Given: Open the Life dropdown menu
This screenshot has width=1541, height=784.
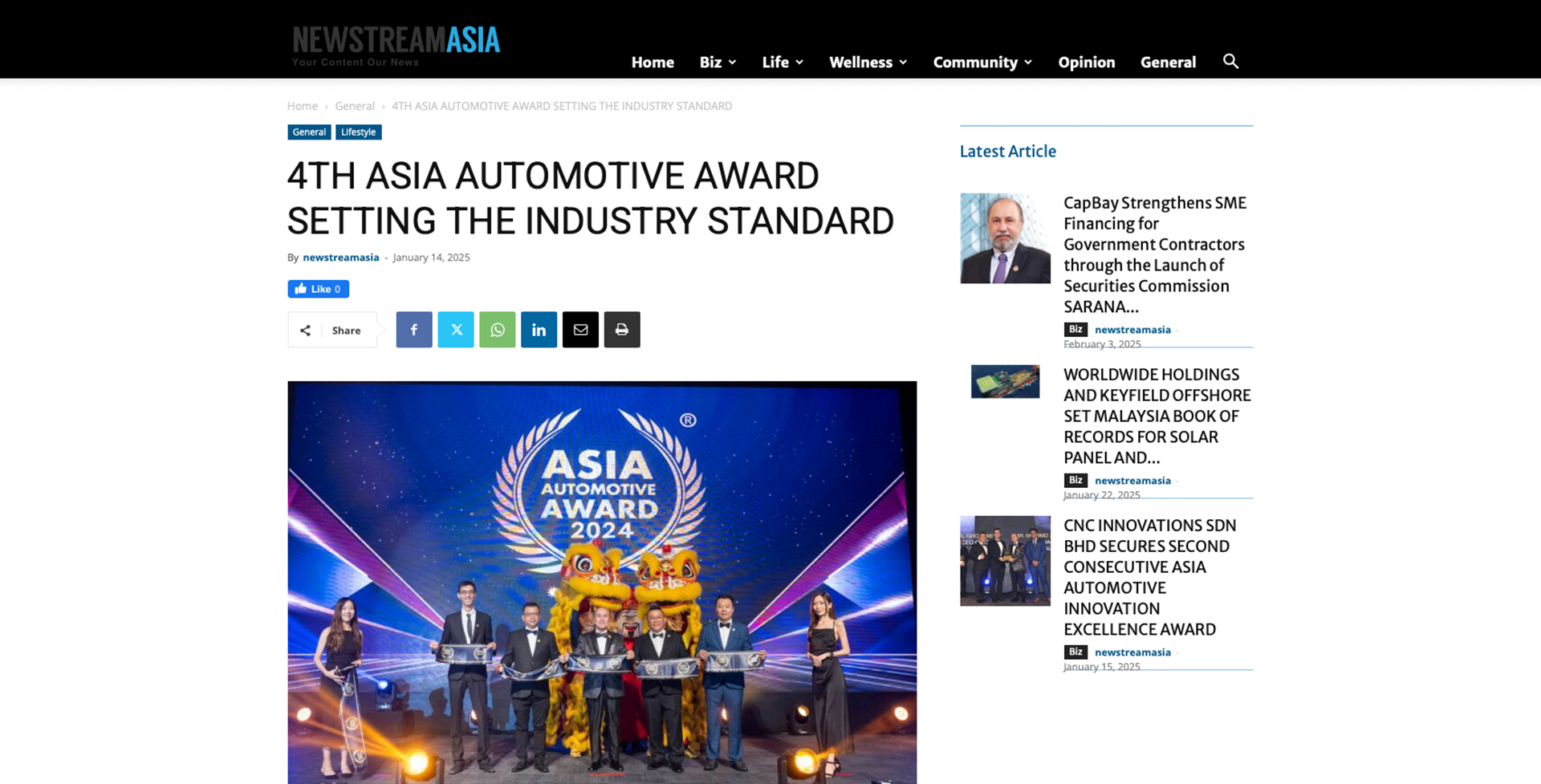Looking at the screenshot, I should [782, 63].
